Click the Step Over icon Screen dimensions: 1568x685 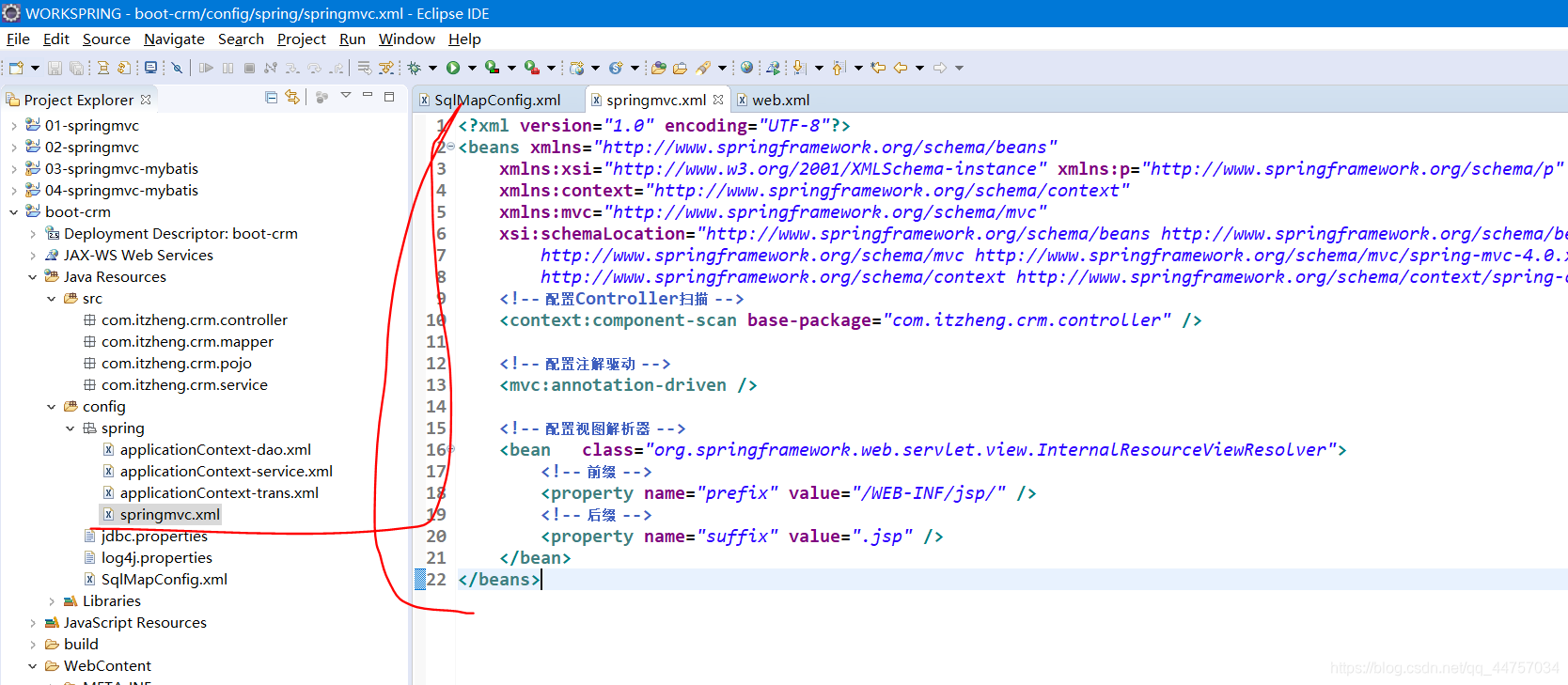click(x=314, y=68)
